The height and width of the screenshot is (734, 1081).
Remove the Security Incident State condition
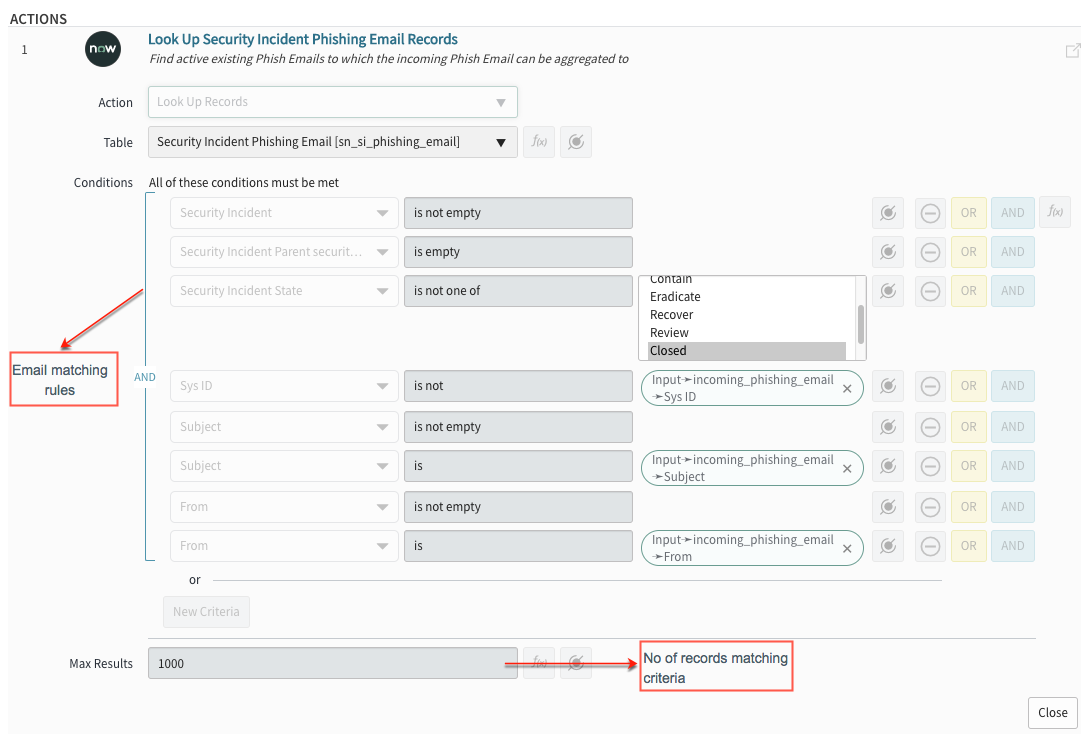(930, 291)
